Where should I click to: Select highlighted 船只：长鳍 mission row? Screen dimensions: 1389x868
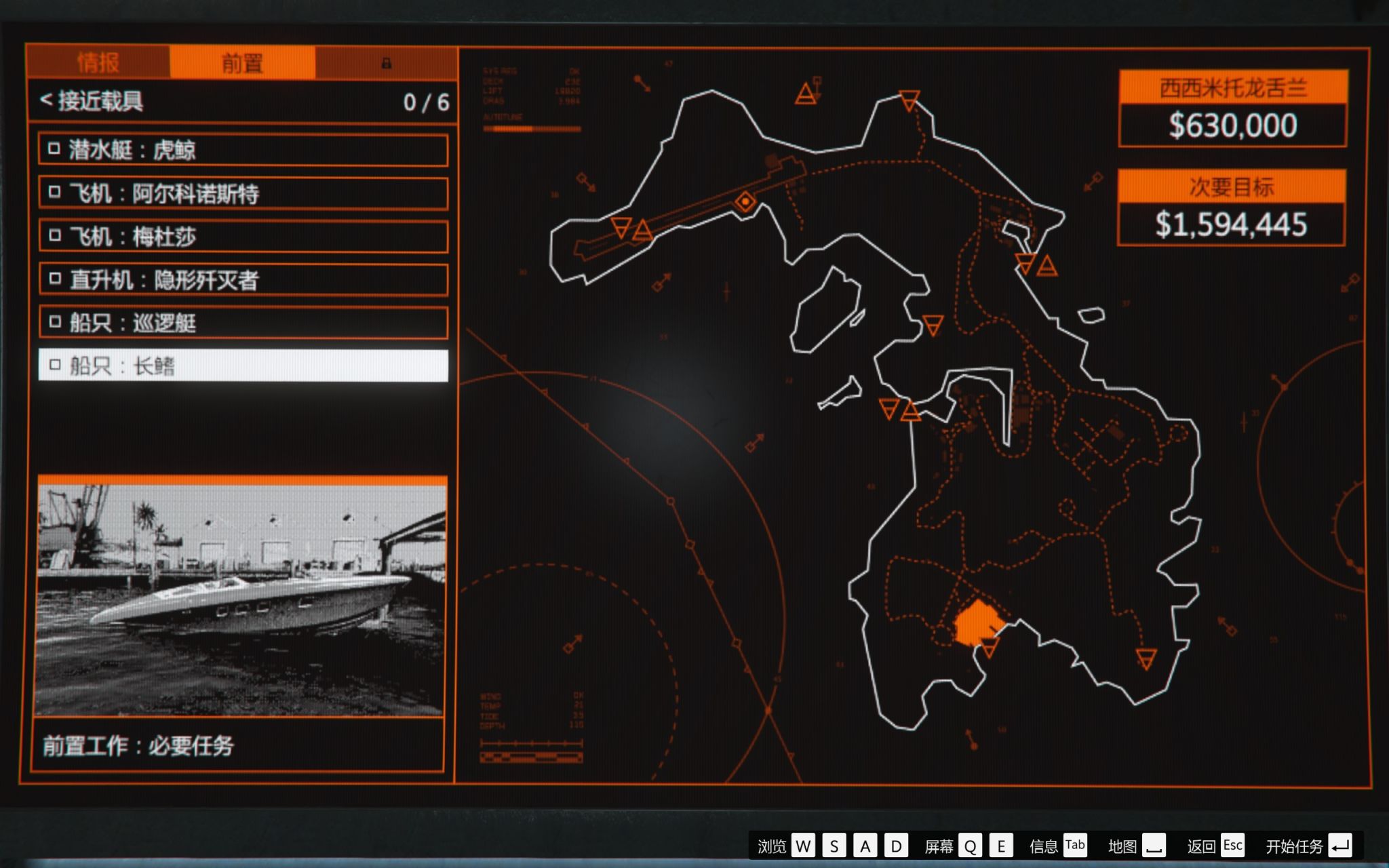click(x=243, y=366)
